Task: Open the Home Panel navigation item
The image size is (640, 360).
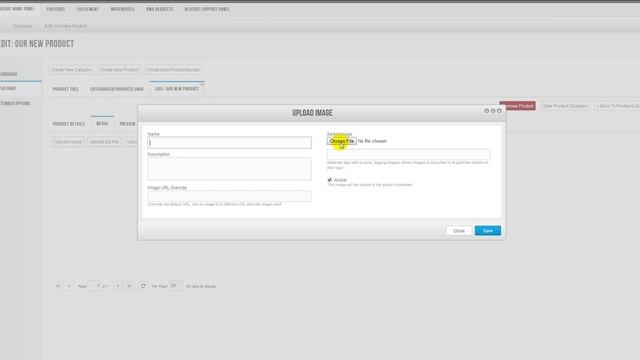Action: (x=18, y=9)
